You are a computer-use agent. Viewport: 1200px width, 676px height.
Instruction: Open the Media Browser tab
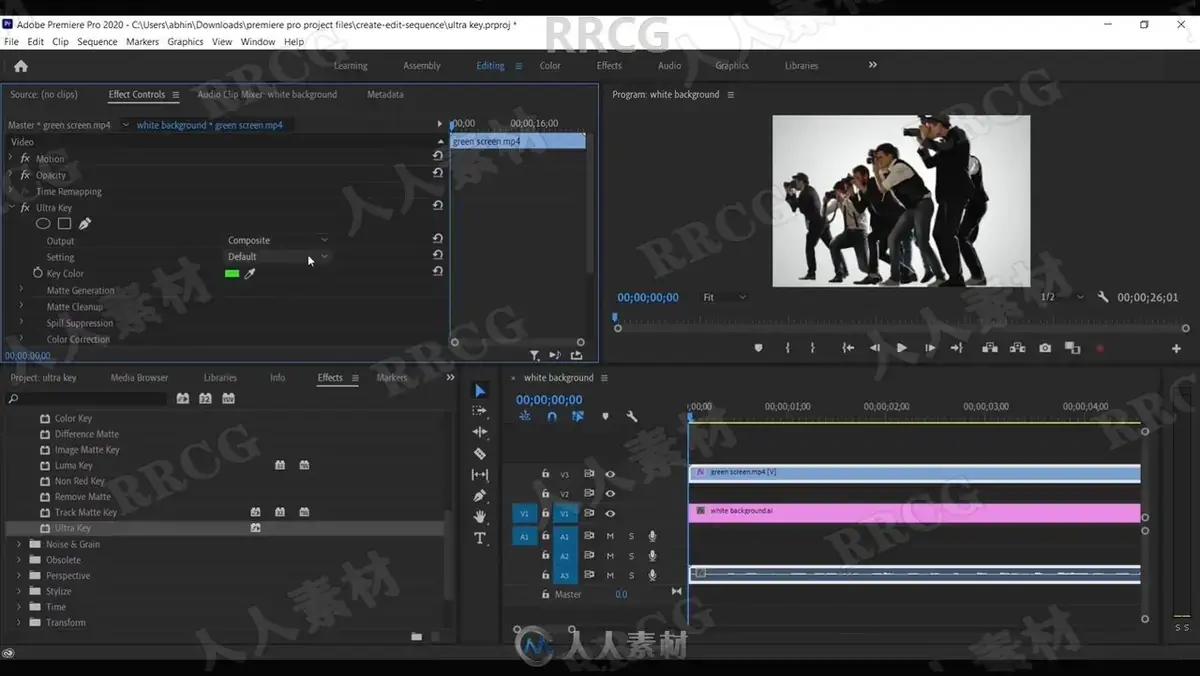tap(139, 378)
